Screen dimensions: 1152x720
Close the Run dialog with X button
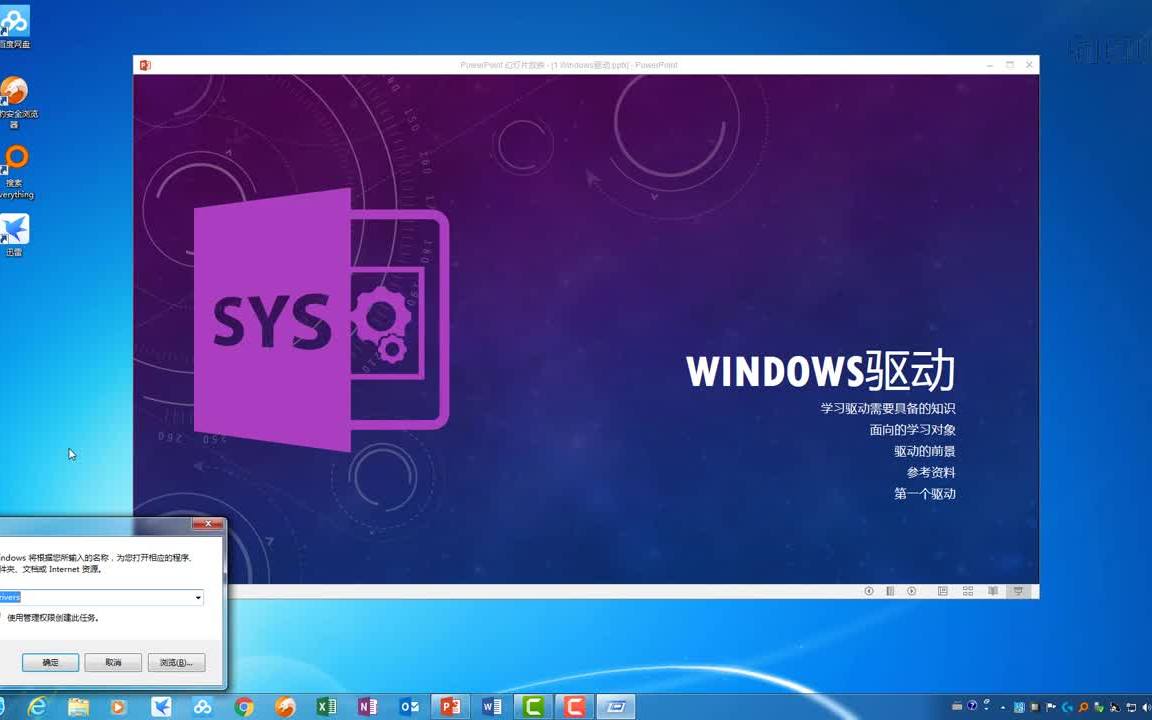[x=208, y=523]
